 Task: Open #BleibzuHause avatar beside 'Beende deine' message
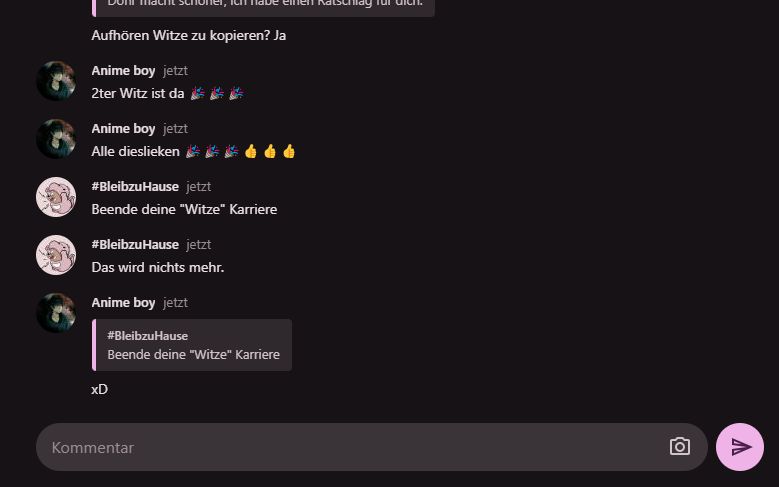click(x=56, y=197)
